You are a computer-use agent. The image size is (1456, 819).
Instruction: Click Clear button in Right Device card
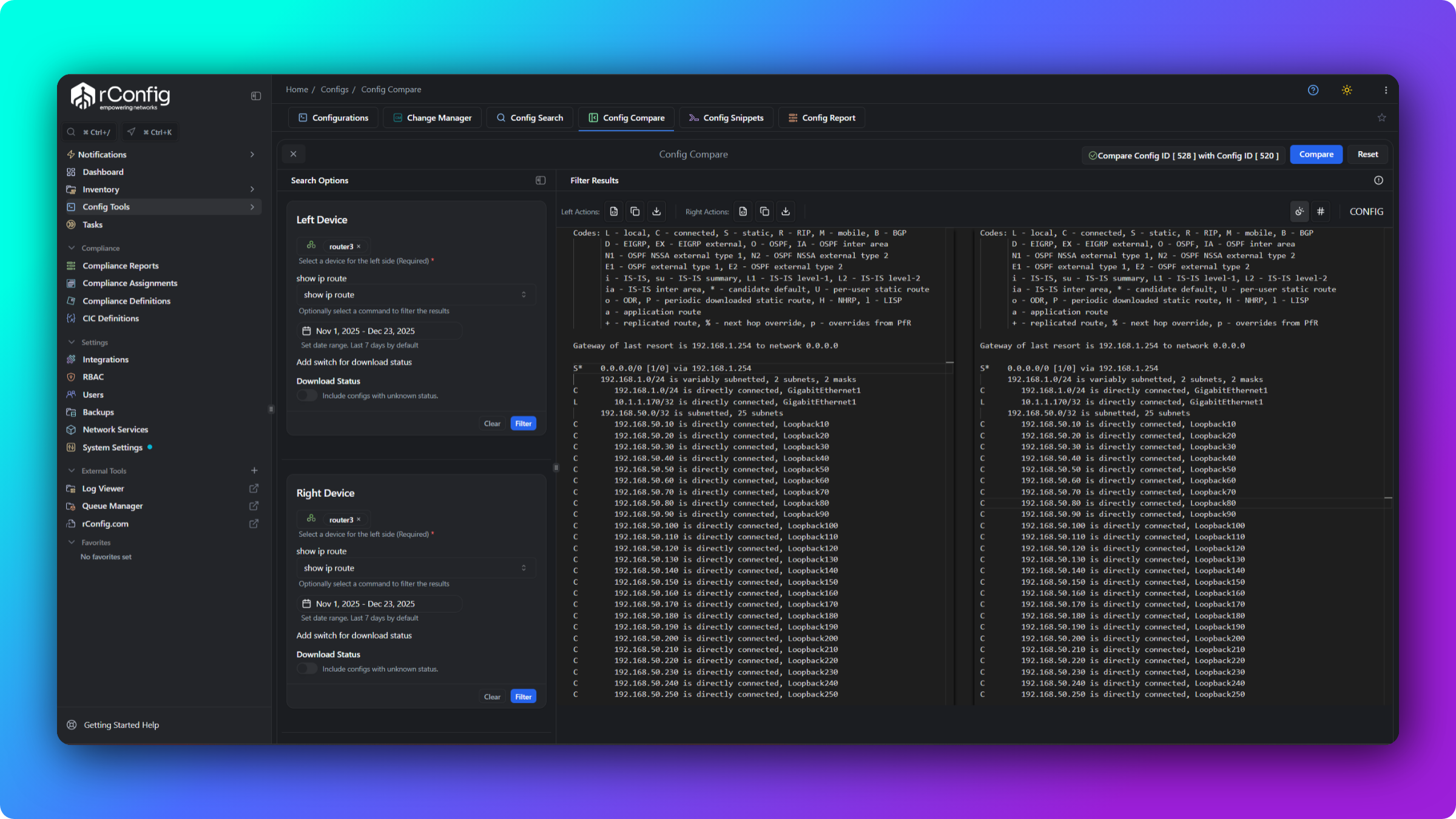pyautogui.click(x=492, y=696)
